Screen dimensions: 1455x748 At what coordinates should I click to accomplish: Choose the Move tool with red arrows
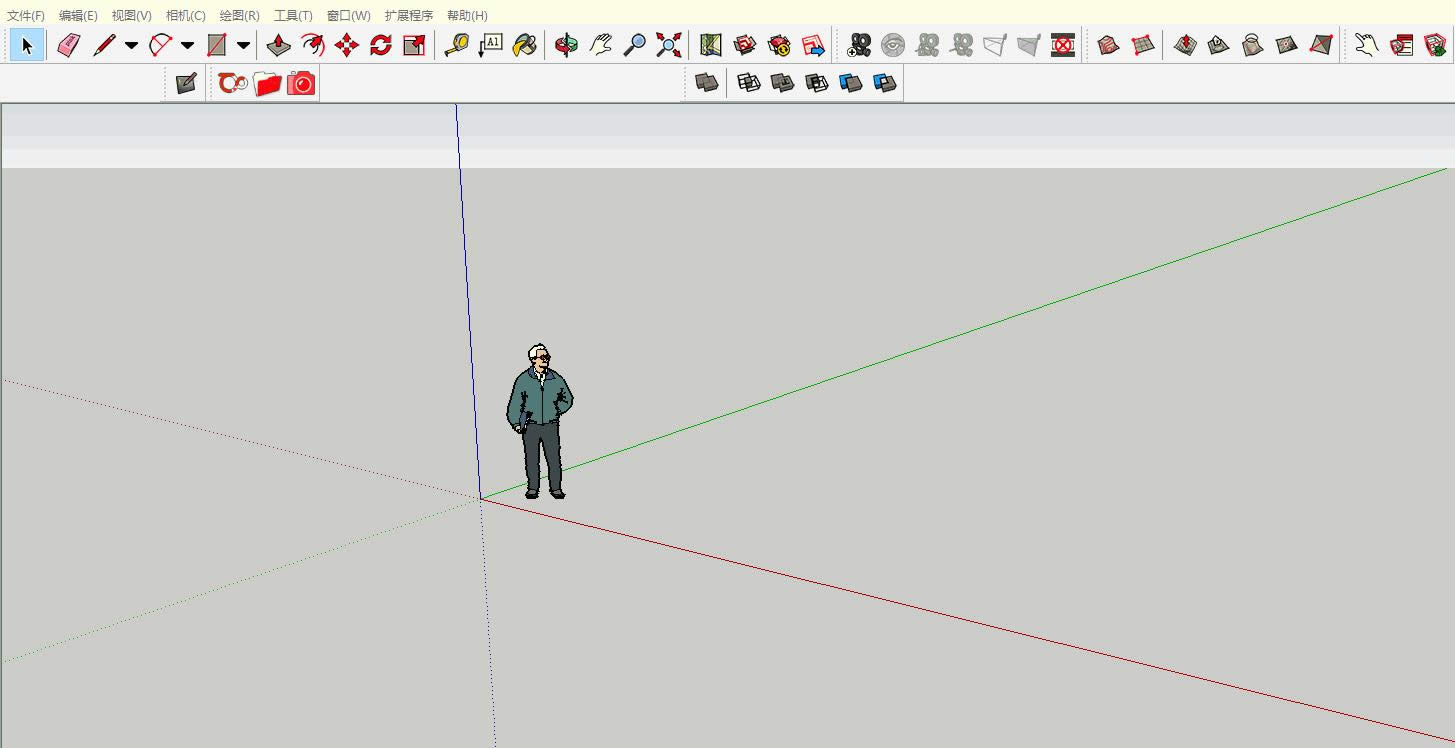pyautogui.click(x=347, y=45)
